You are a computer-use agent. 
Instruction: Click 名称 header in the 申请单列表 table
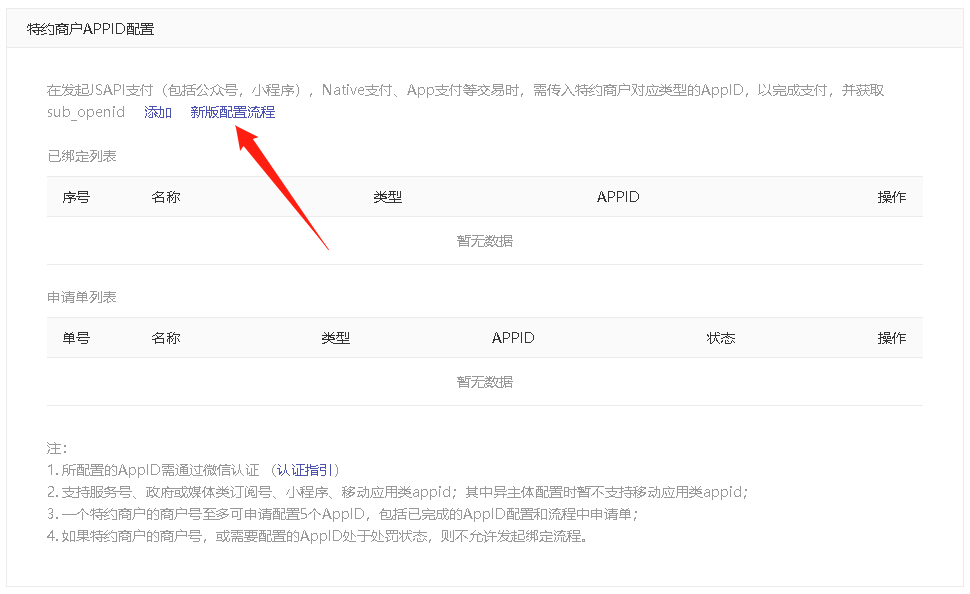point(166,338)
